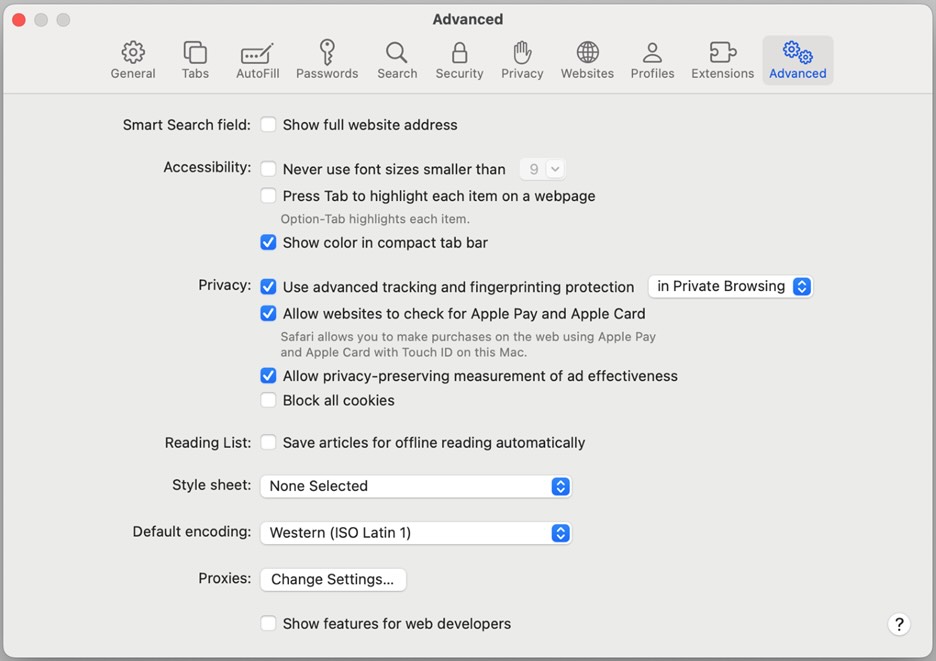The height and width of the screenshot is (661, 936).
Task: Switch to the Tabs settings pane
Action: pos(195,60)
